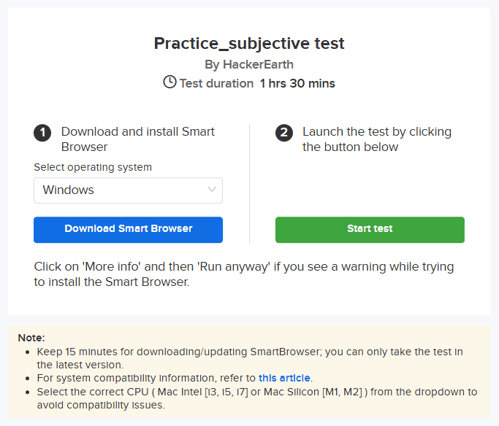Click the step 2 numbered circle
The image size is (499, 426).
pos(284,133)
